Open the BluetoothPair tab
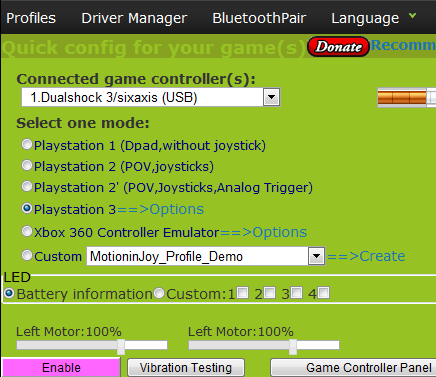Image resolution: width=436 pixels, height=377 pixels. (x=259, y=18)
